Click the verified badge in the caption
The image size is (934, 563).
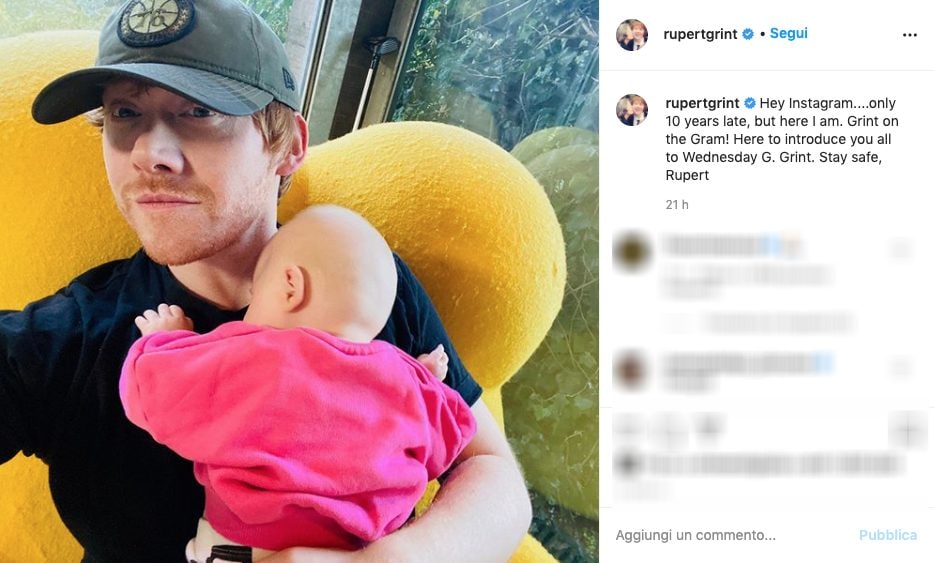[x=749, y=103]
